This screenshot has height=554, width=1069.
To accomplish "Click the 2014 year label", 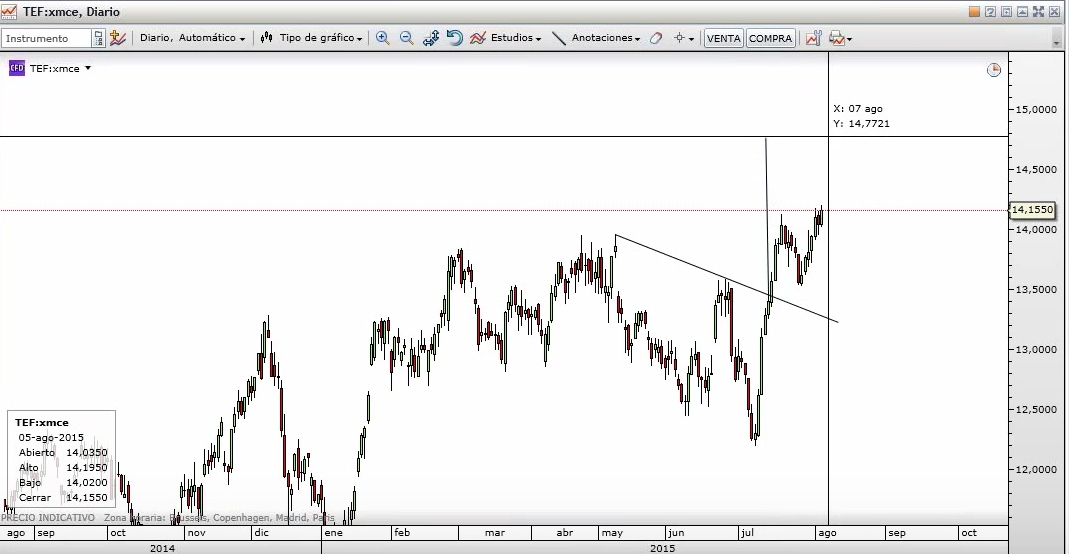I will (162, 548).
